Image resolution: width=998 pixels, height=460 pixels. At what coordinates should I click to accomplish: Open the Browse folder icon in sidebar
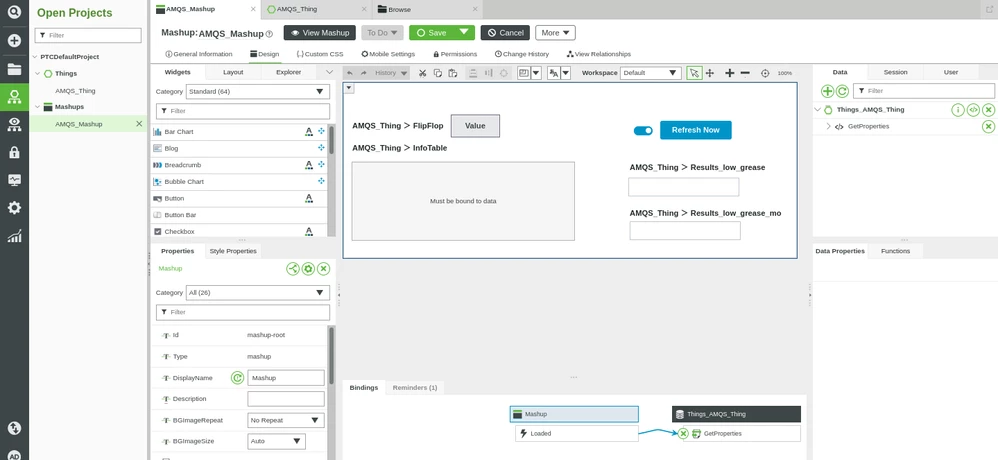point(14,69)
